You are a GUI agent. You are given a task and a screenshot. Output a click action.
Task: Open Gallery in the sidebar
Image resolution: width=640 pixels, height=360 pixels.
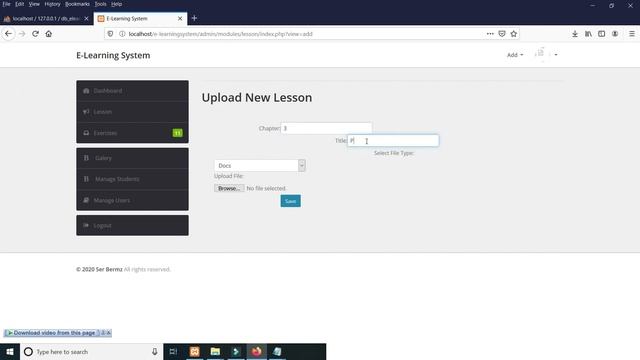click(x=132, y=158)
